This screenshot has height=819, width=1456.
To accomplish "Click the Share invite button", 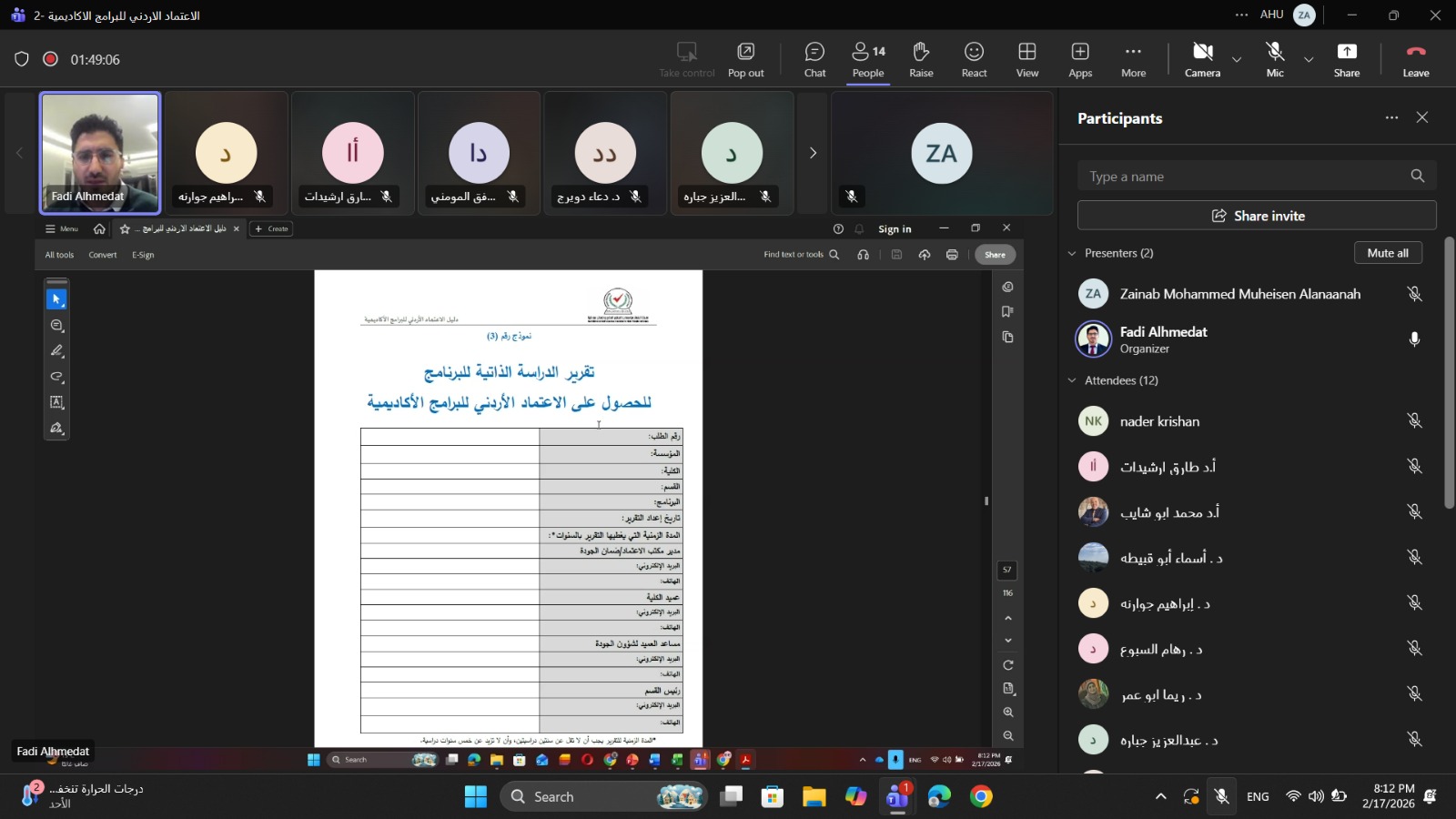I will pos(1257,216).
